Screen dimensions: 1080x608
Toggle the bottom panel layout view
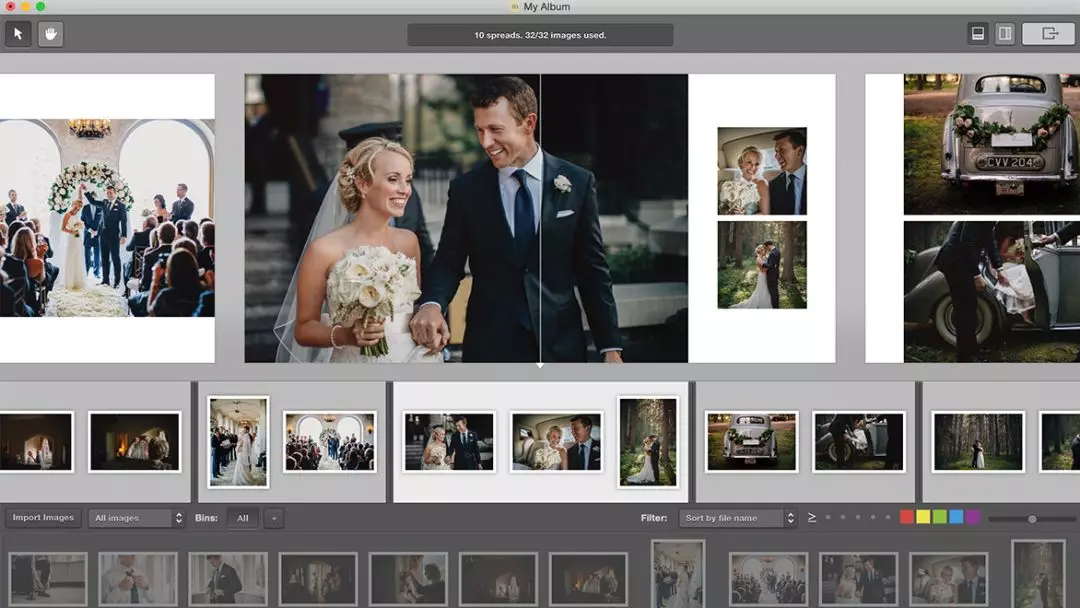[x=978, y=34]
